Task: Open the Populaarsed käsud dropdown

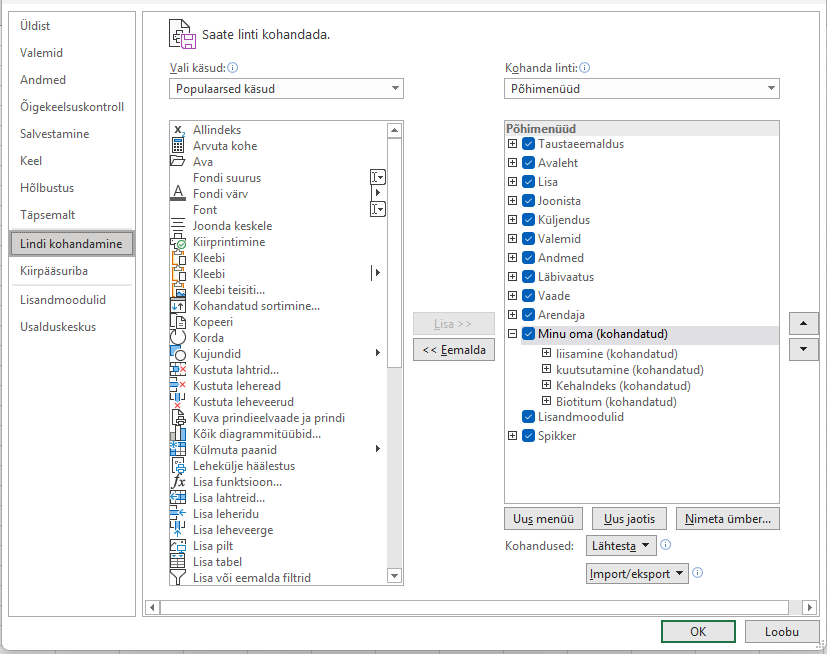Action: 286,89
